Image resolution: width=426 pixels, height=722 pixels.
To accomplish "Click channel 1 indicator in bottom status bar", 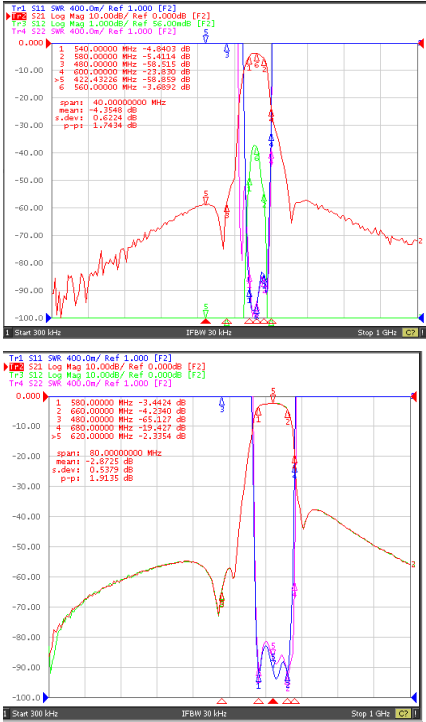I will click(7, 713).
